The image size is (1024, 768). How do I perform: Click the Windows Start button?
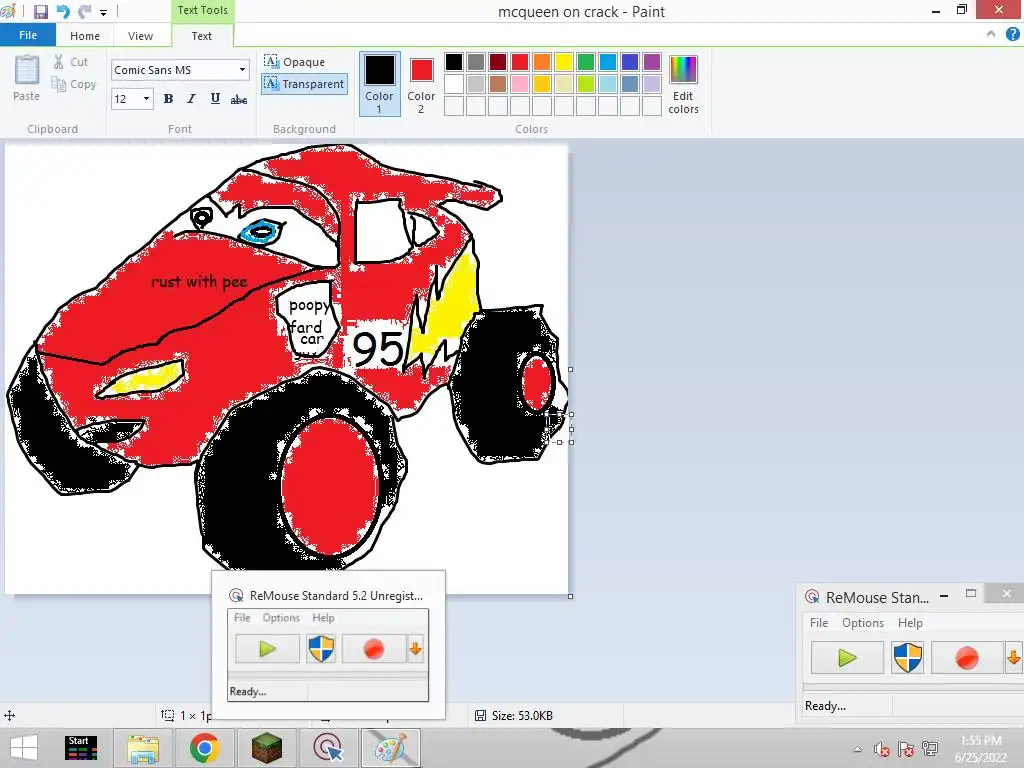click(24, 748)
